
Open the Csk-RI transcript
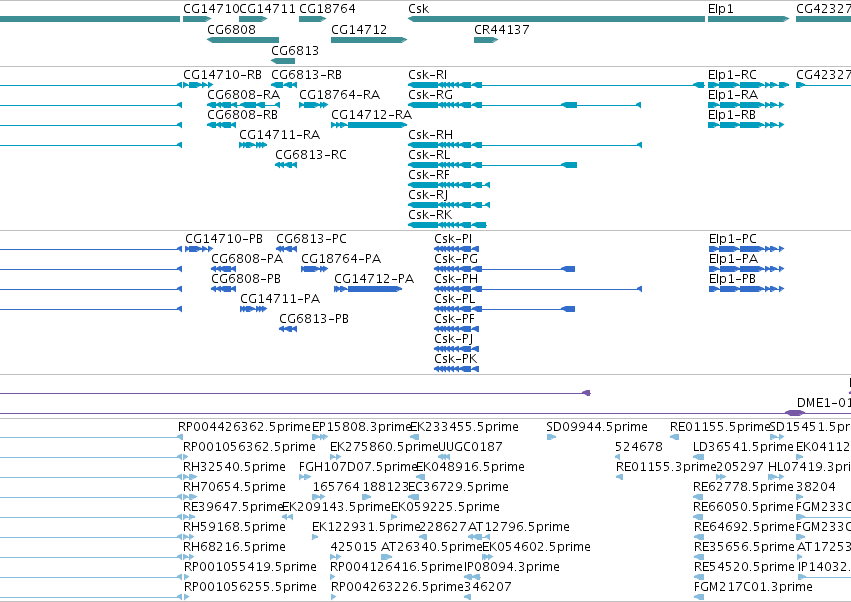click(556, 85)
